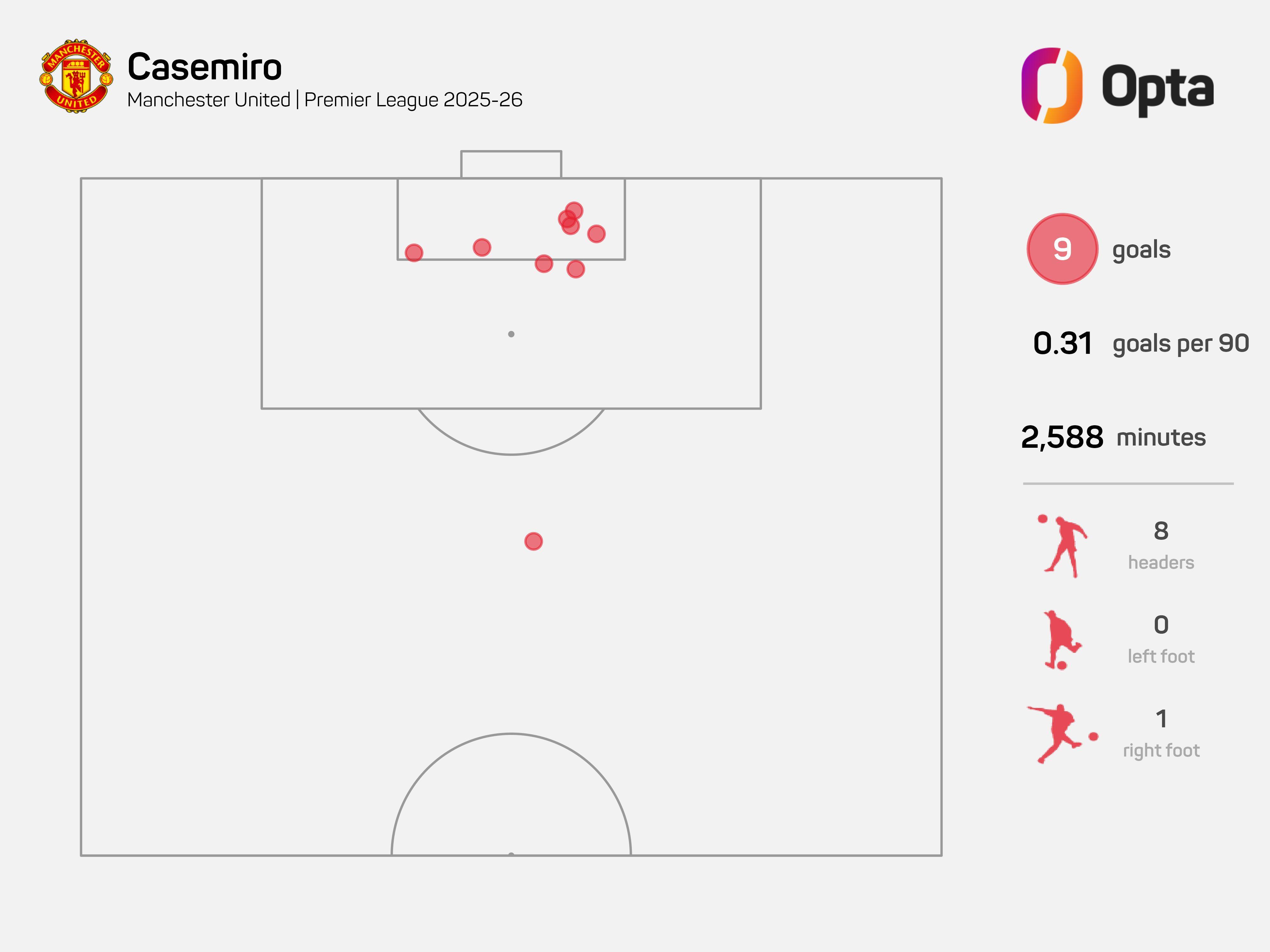The image size is (1270, 952).
Task: Click the Manchester United crest logo
Action: click(x=76, y=76)
